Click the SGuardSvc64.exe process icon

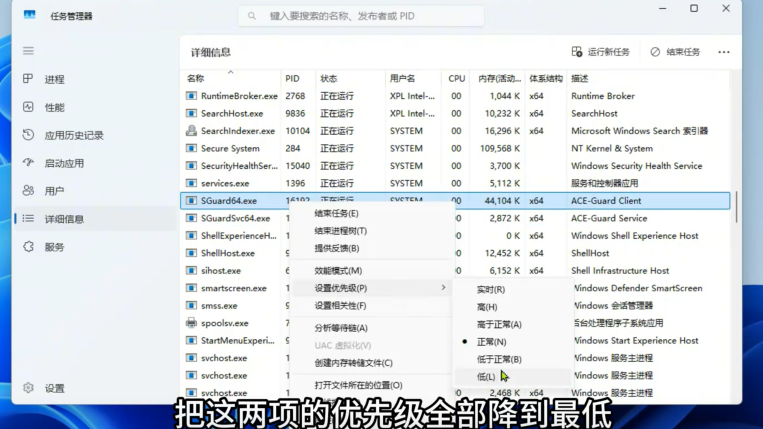(x=191, y=218)
